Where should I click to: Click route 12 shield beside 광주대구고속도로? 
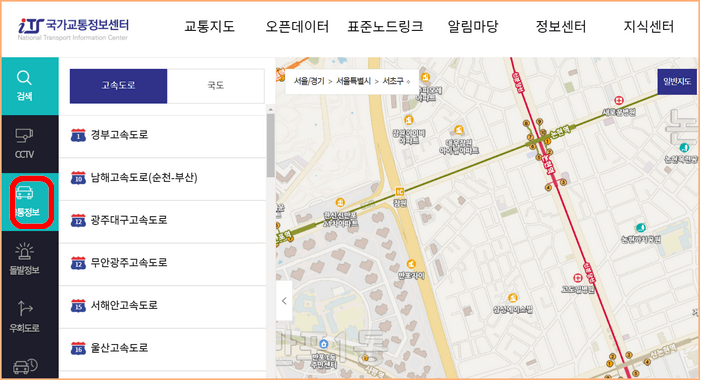(x=78, y=220)
